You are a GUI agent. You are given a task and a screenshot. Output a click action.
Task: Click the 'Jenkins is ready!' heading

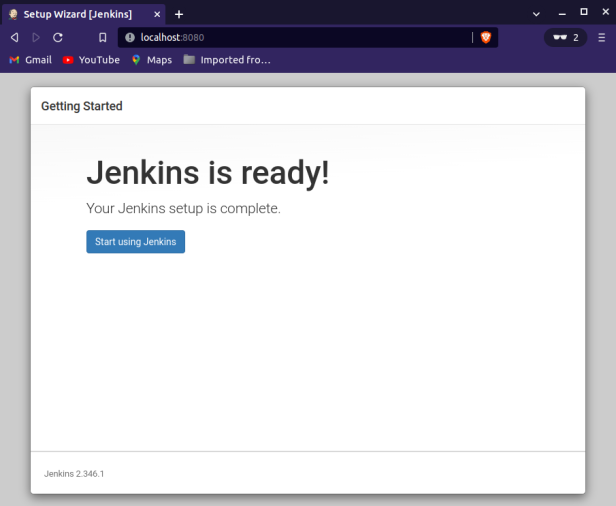click(x=207, y=173)
